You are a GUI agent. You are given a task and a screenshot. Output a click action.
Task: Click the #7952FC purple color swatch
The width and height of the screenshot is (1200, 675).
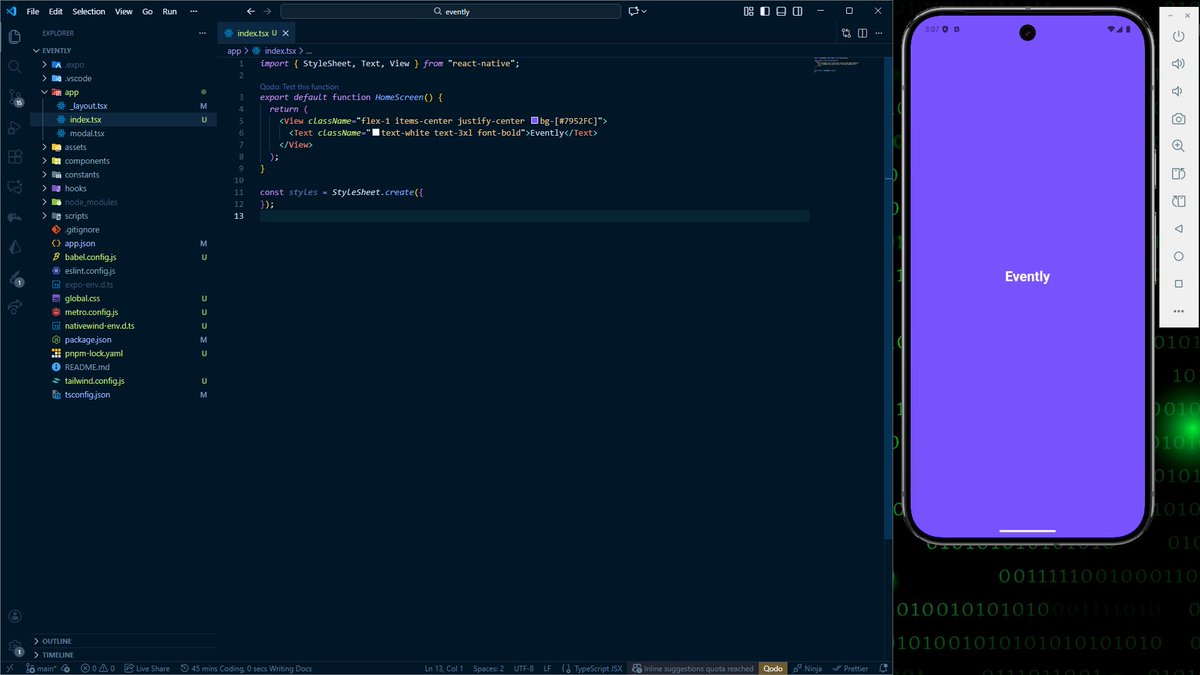coord(535,120)
